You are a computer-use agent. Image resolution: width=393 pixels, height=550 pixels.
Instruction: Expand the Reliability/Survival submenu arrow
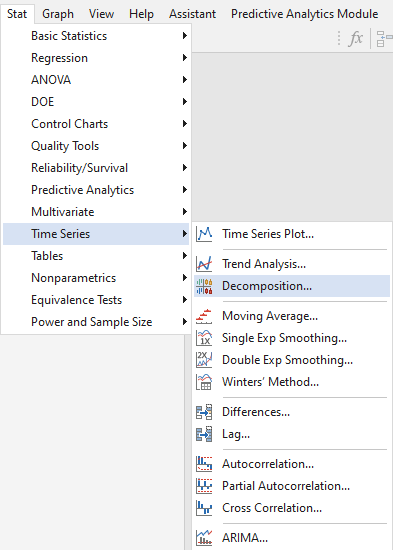click(185, 168)
